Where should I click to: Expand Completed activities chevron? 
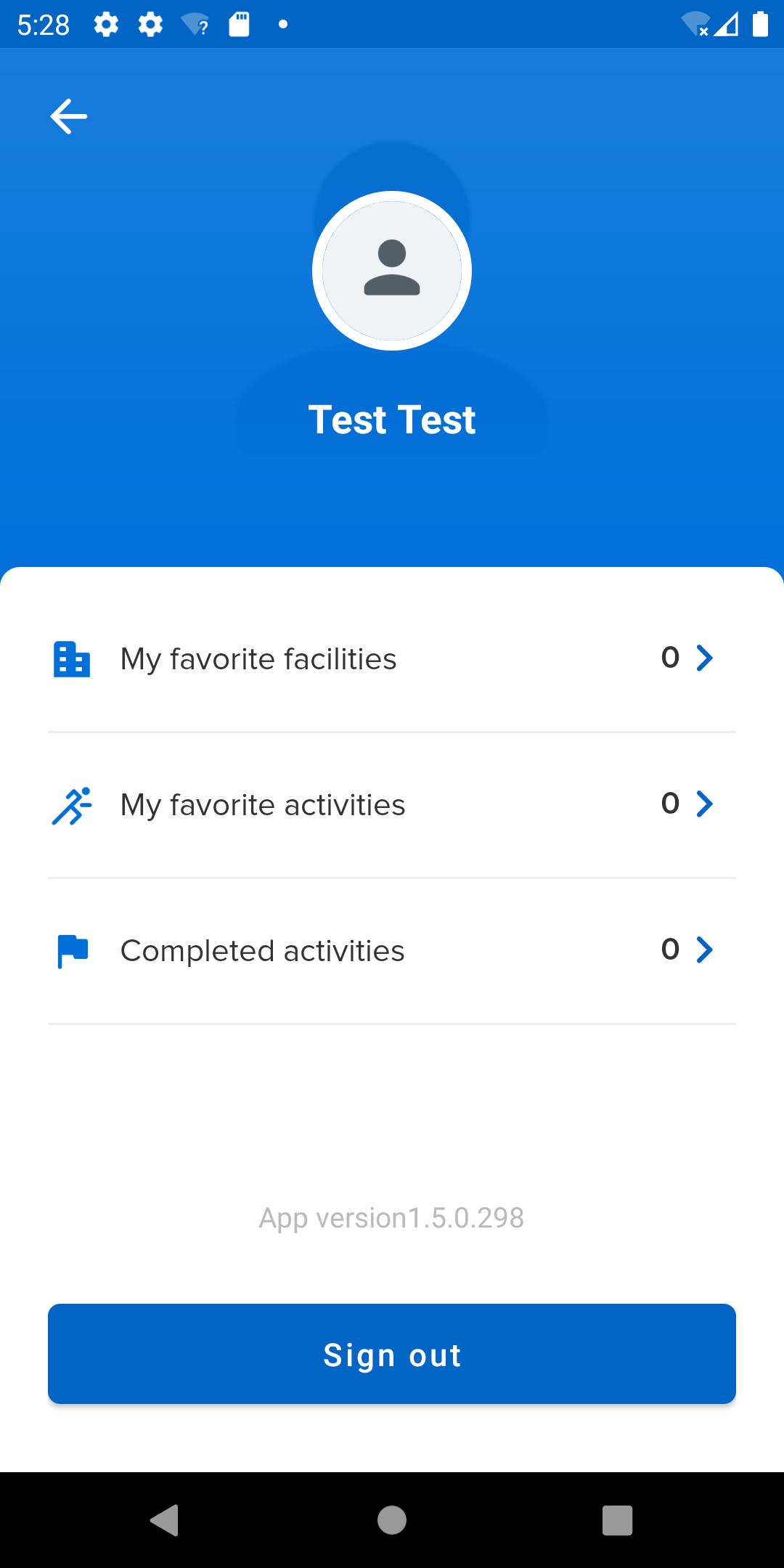coord(704,950)
